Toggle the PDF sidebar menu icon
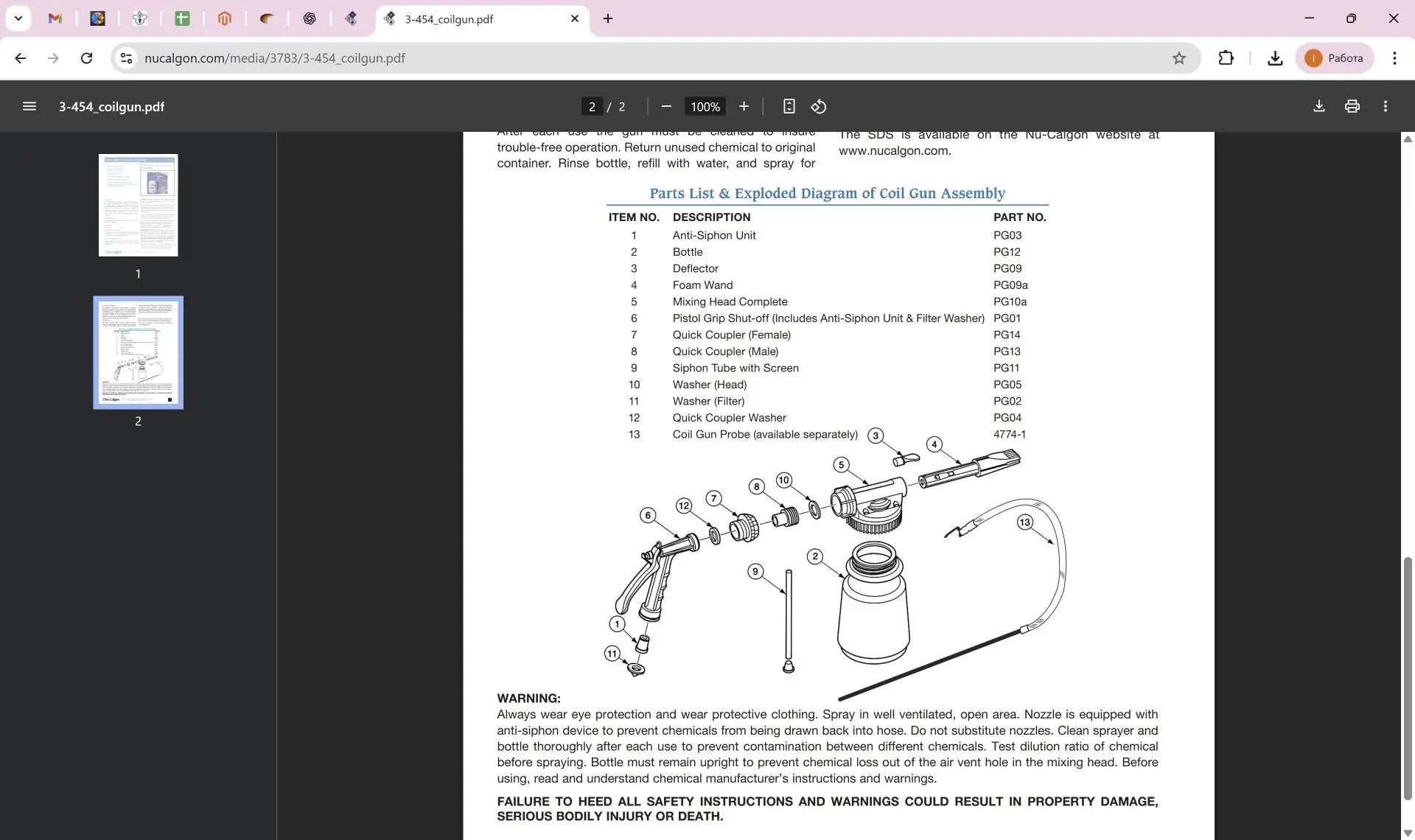Image resolution: width=1415 pixels, height=840 pixels. click(x=29, y=106)
